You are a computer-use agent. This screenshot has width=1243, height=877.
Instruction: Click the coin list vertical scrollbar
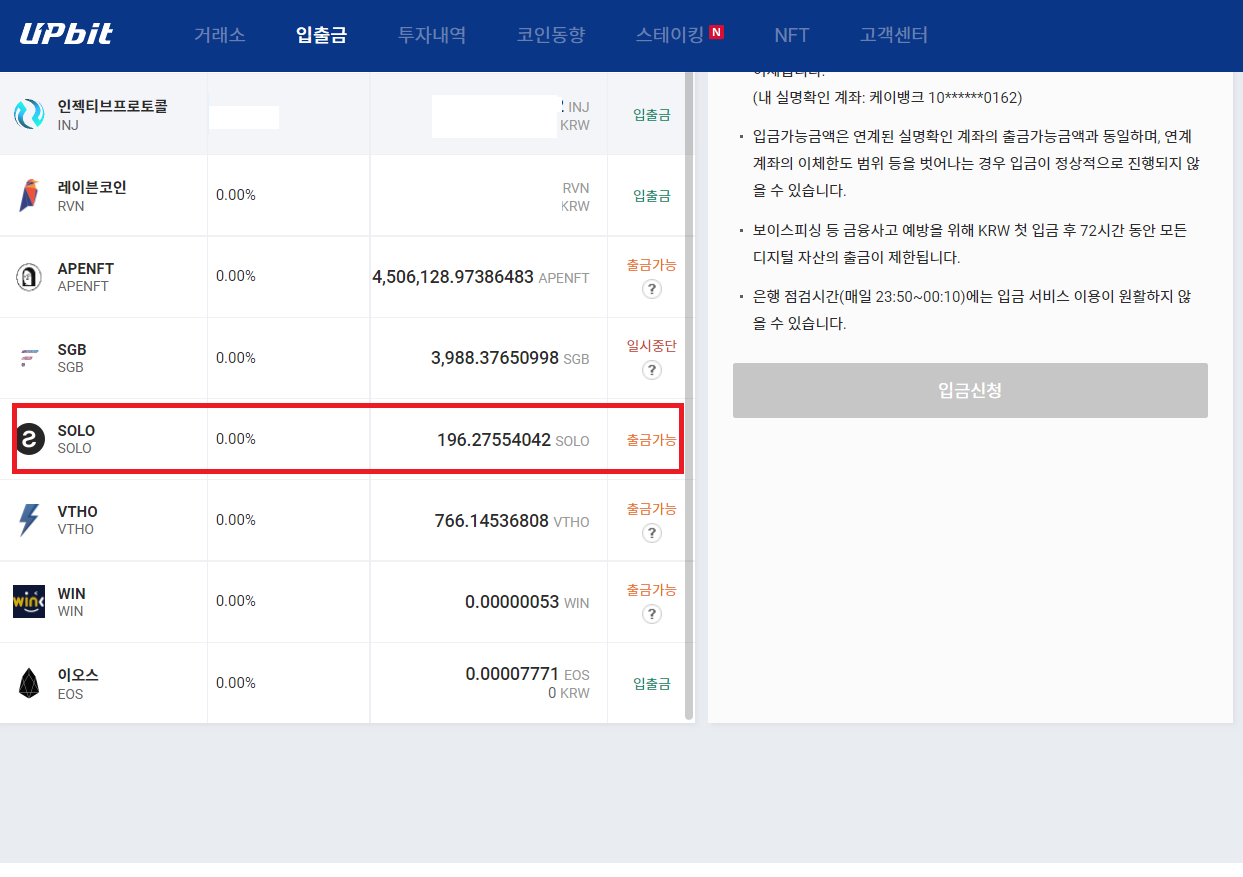pyautogui.click(x=688, y=395)
